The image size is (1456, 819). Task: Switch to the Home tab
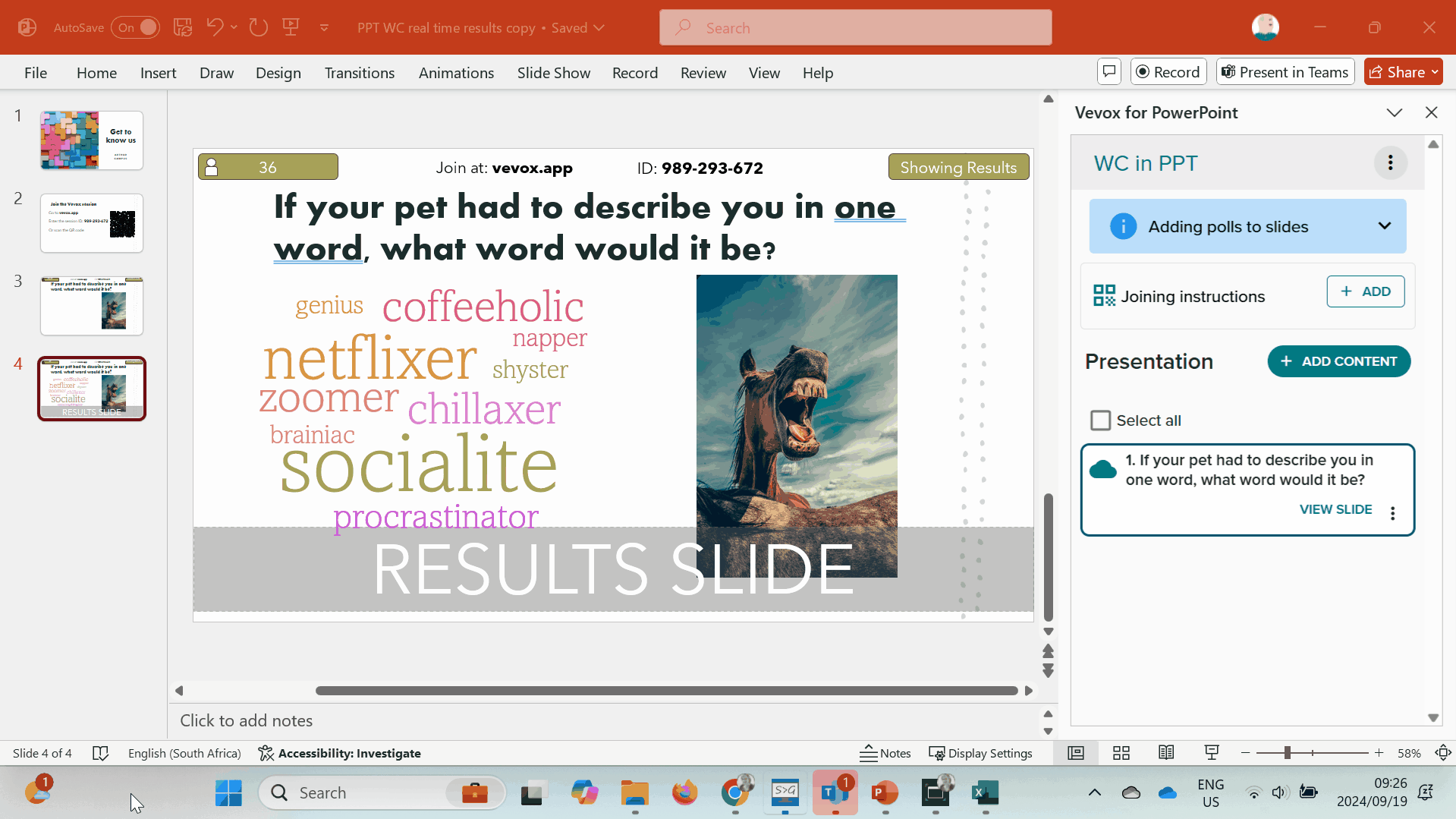(96, 73)
